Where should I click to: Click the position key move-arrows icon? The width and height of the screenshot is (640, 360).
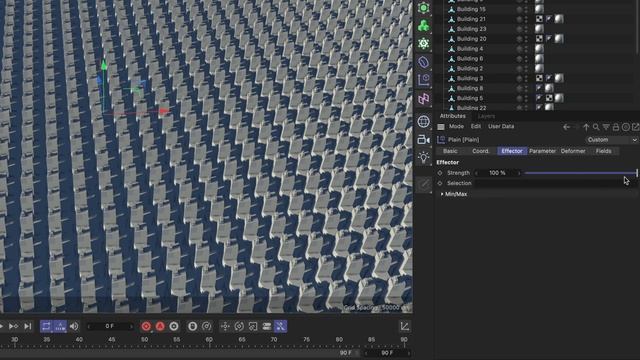225,326
